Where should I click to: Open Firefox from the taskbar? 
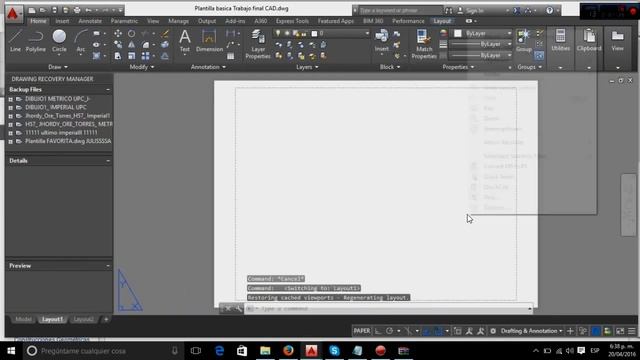pyautogui.click(x=288, y=351)
